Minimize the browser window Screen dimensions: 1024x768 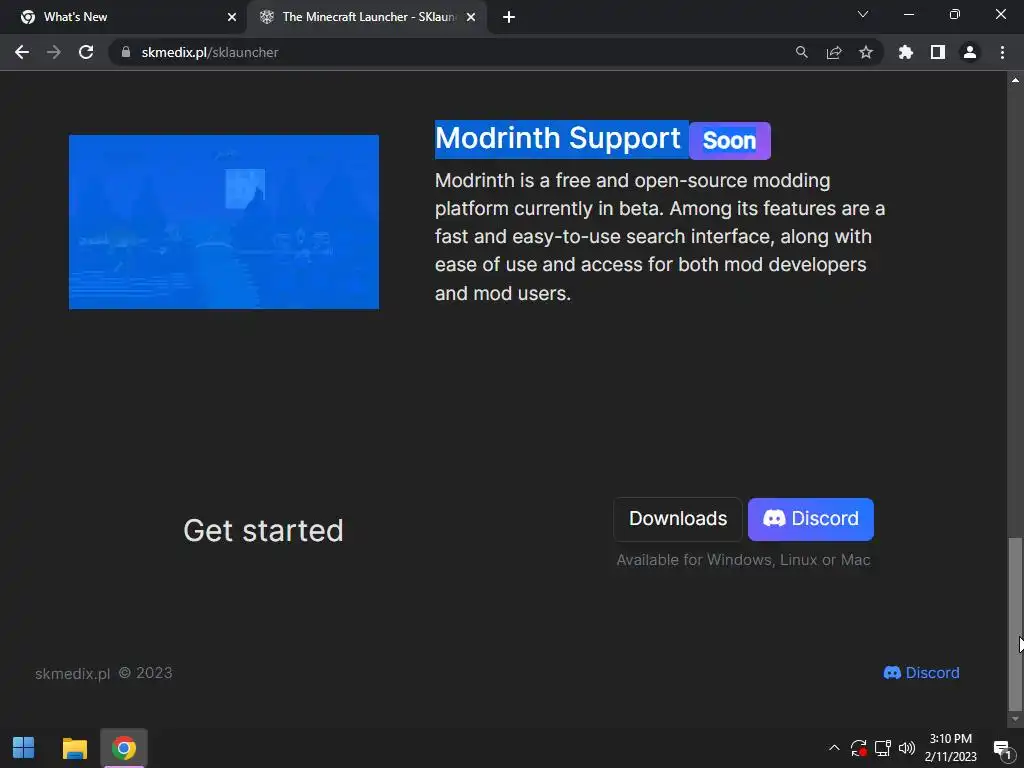tap(908, 14)
